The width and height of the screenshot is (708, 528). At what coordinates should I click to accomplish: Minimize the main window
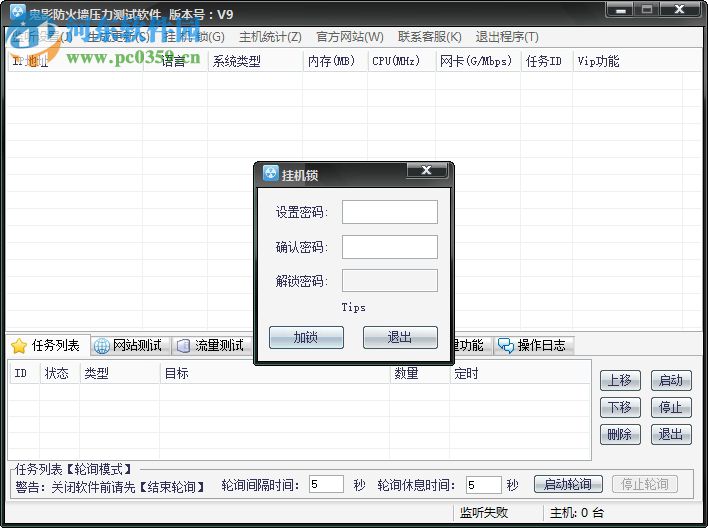pyautogui.click(x=620, y=9)
